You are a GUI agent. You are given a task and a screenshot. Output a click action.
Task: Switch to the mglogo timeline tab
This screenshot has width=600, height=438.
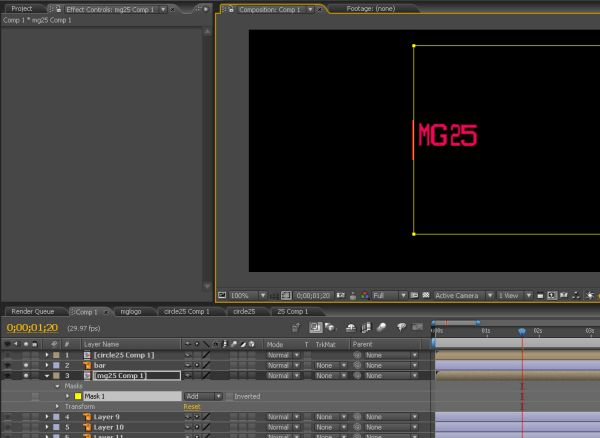pos(131,311)
